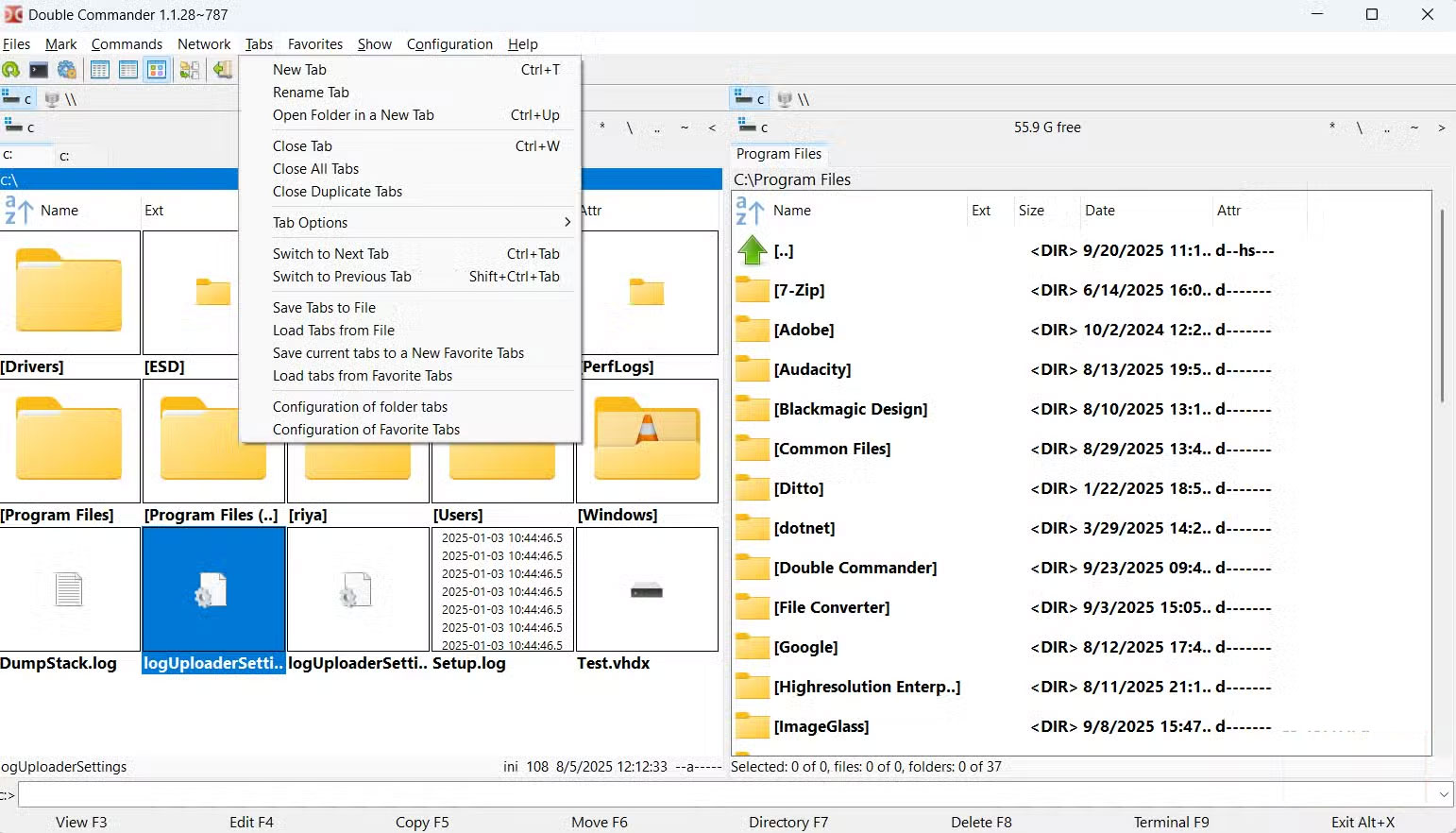Sort right panel by Date column

click(1100, 211)
